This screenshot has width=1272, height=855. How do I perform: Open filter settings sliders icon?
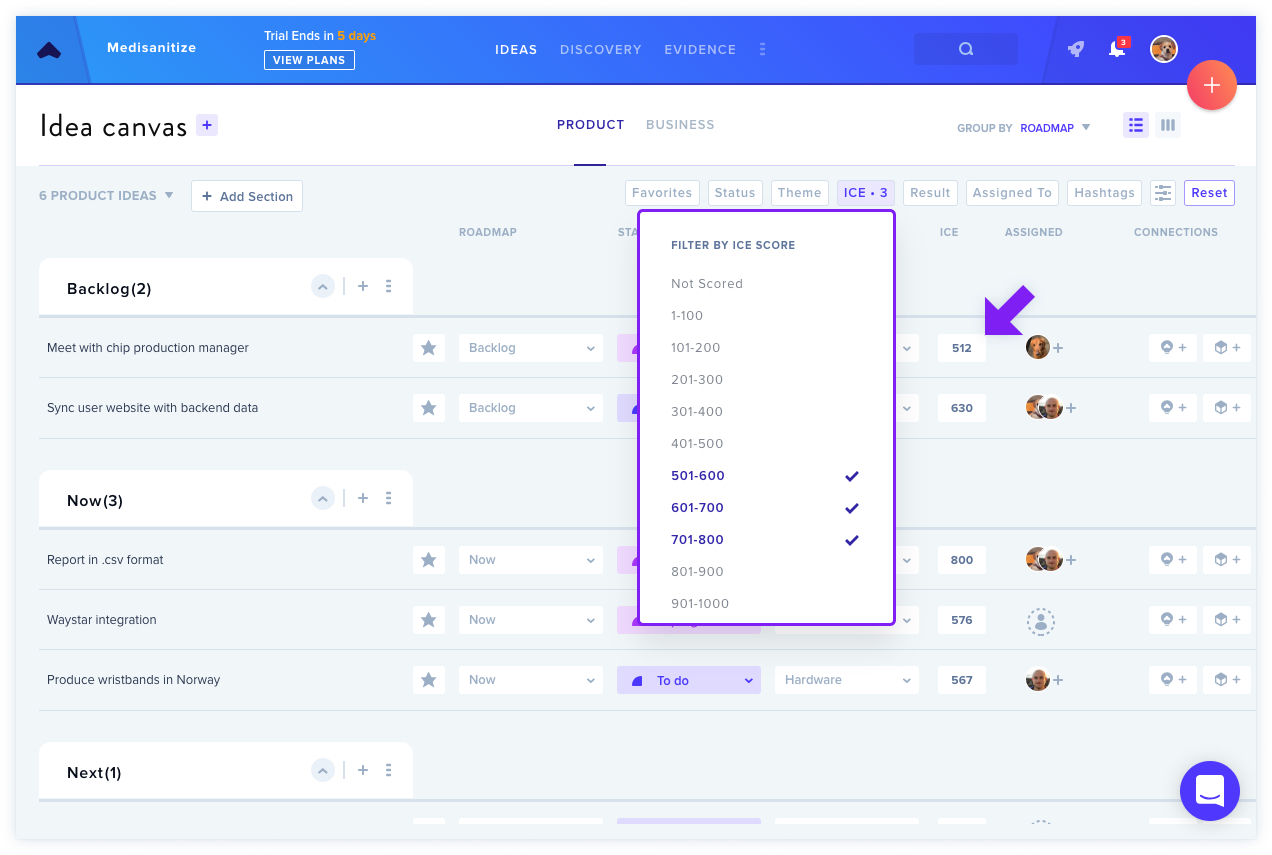point(1162,193)
